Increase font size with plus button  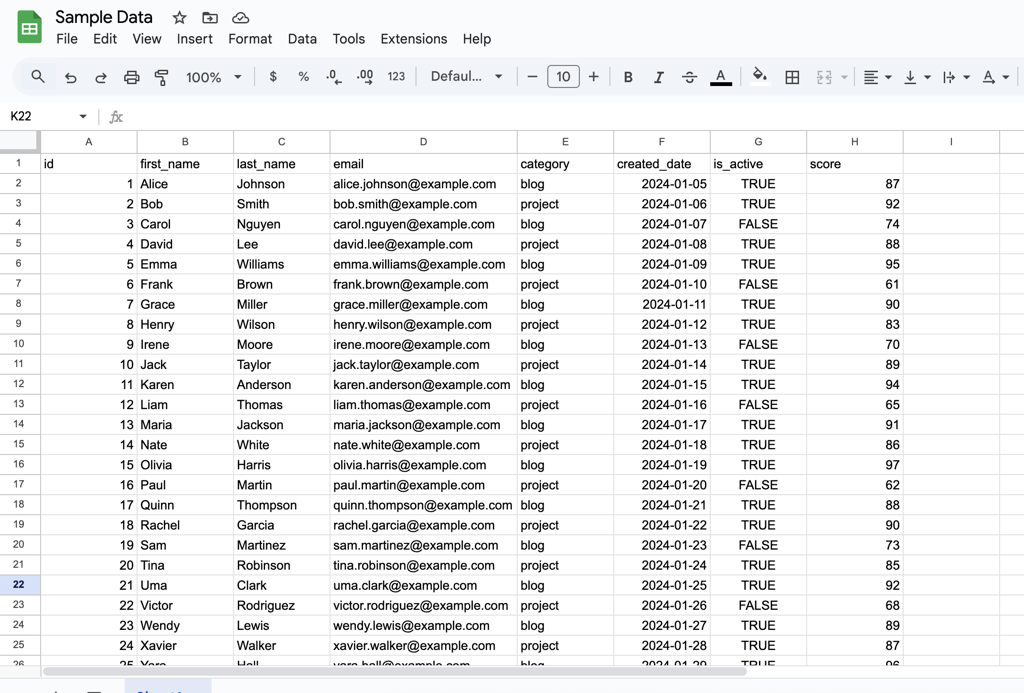[592, 76]
